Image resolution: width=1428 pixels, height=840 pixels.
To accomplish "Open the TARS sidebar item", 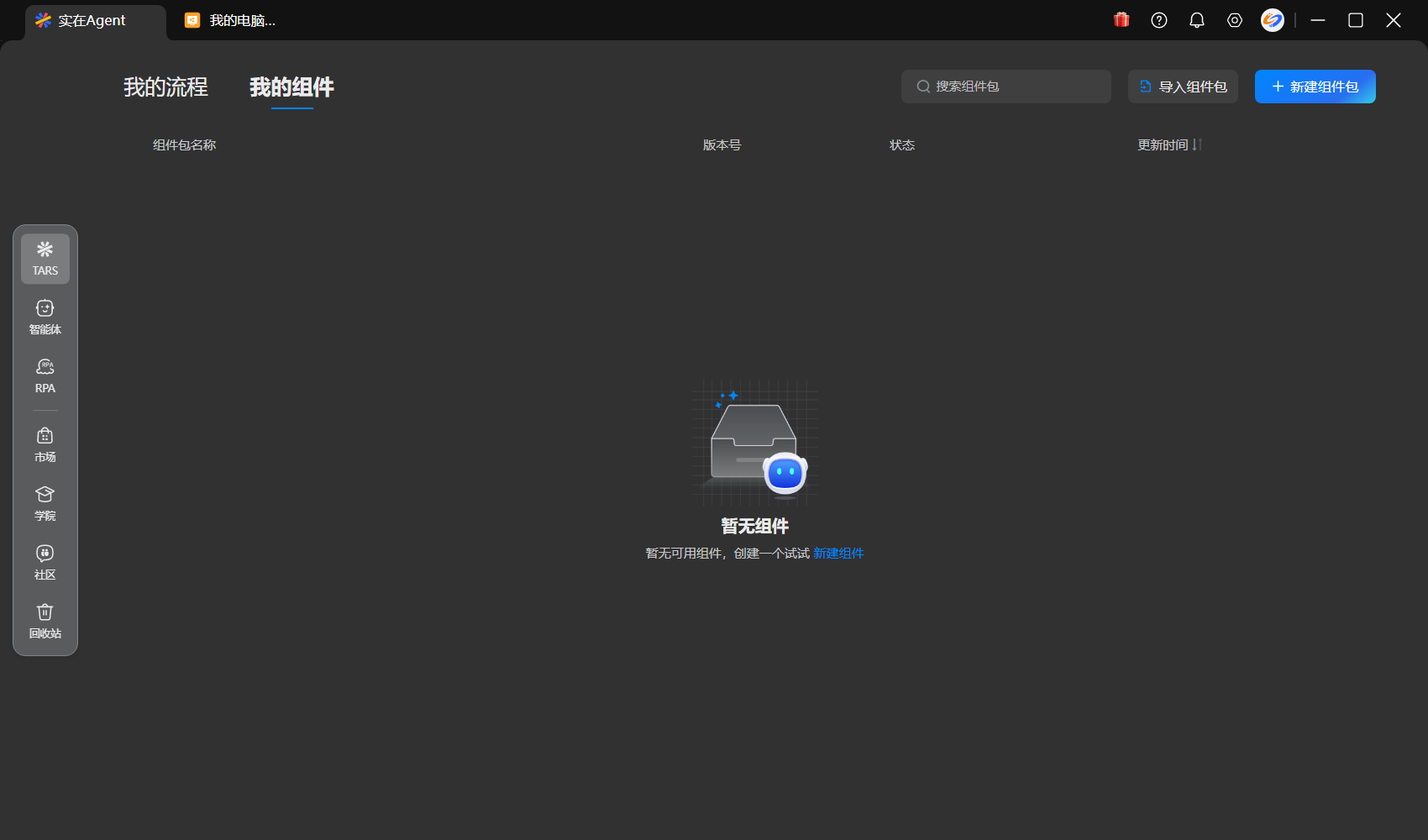I will 45,258.
